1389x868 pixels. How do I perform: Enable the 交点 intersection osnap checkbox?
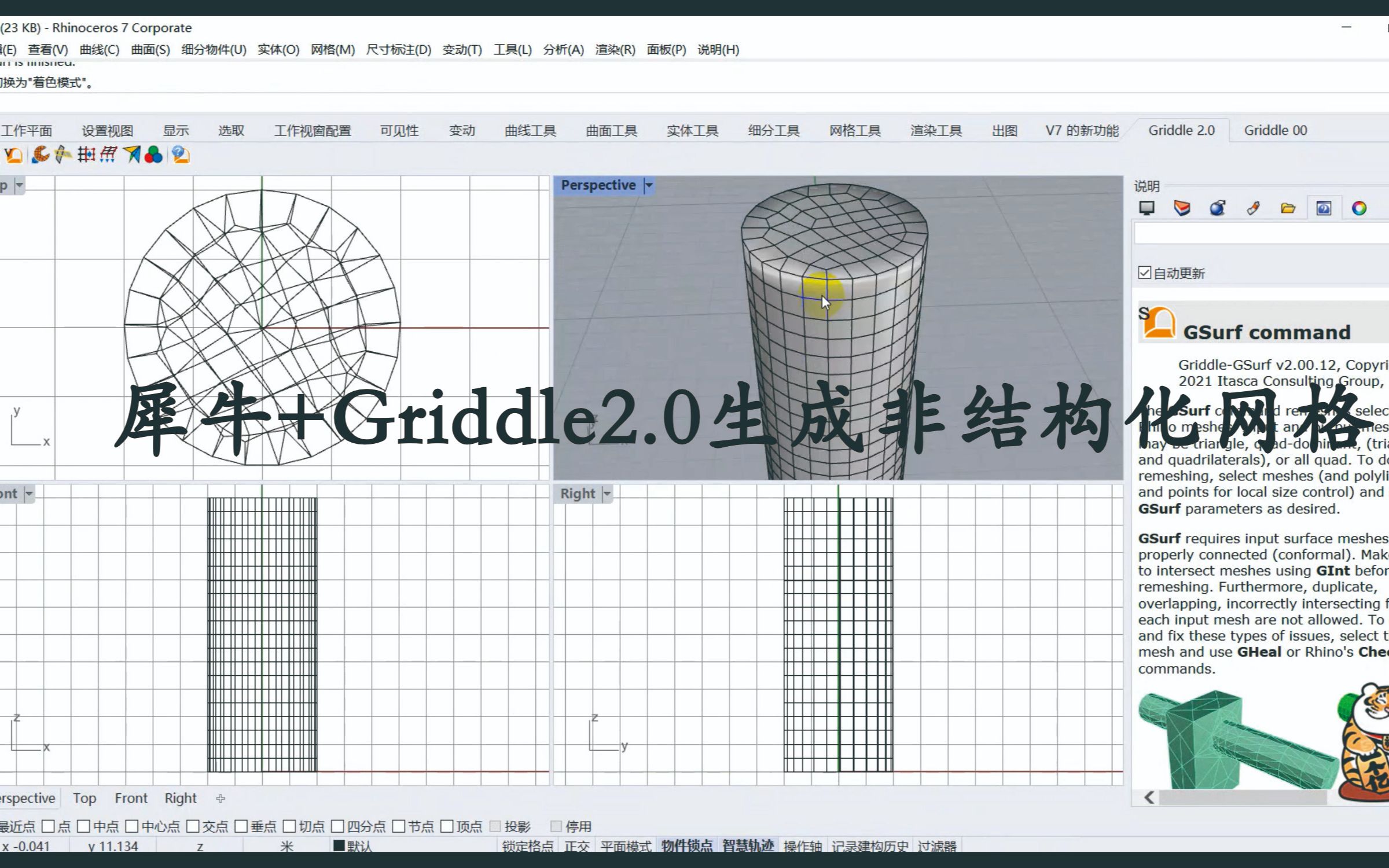(193, 826)
